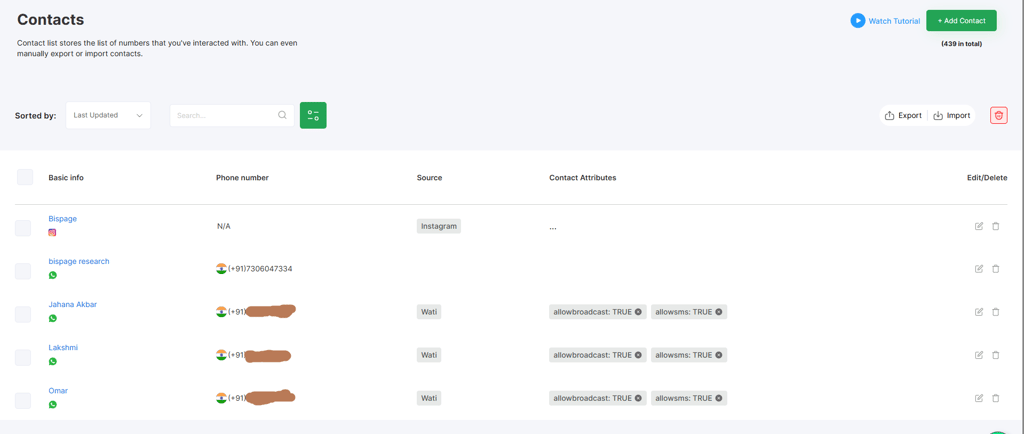
Task: Select the Omar row checkbox
Action: (x=23, y=400)
